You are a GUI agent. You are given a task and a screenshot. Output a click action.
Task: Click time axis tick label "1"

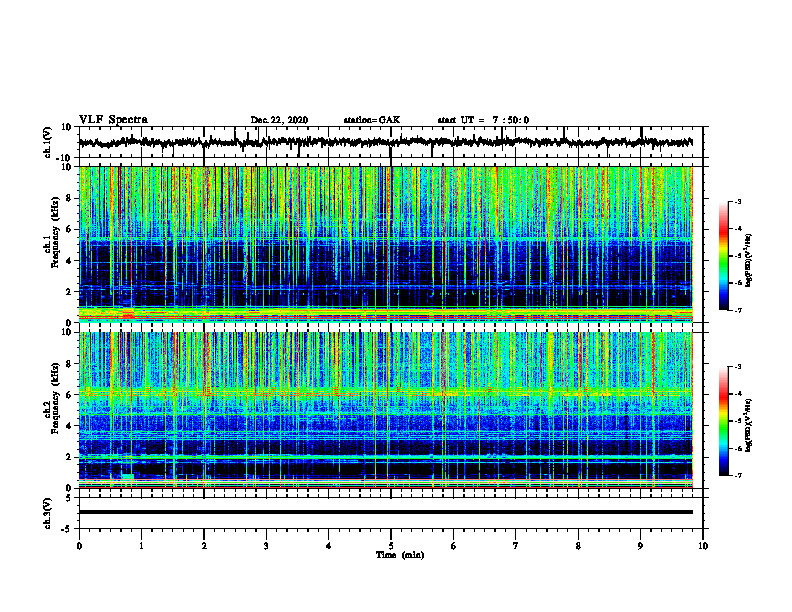[141, 546]
